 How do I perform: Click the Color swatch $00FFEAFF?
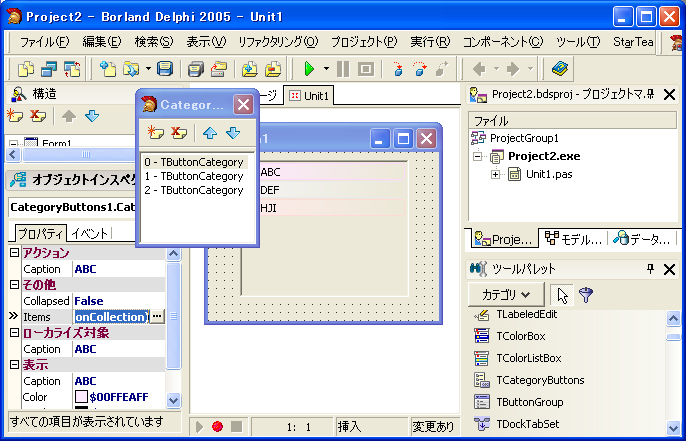click(81, 397)
